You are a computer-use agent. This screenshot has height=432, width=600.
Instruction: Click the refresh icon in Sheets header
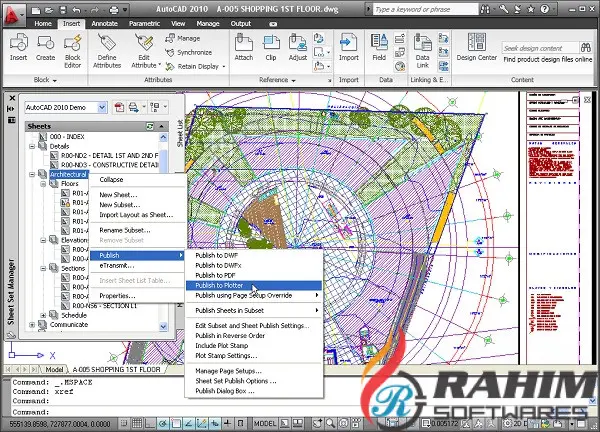coord(150,126)
